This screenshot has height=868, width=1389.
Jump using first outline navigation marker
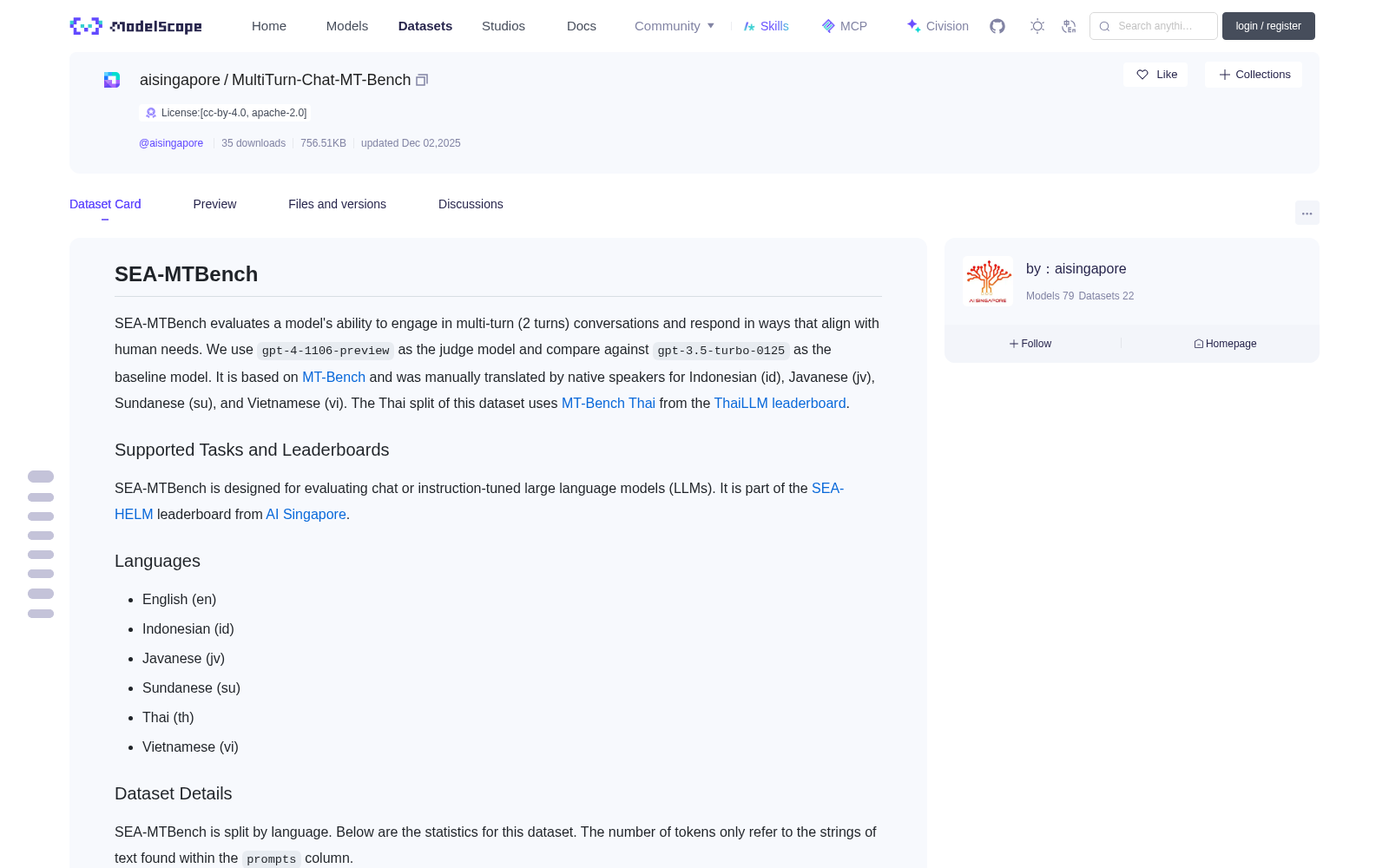(x=41, y=477)
